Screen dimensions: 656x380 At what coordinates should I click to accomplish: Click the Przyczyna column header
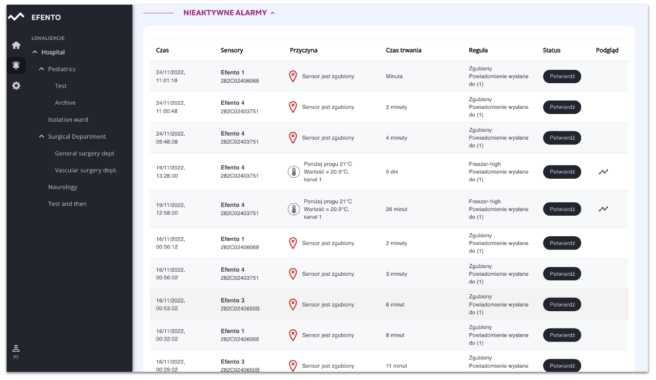pos(304,50)
